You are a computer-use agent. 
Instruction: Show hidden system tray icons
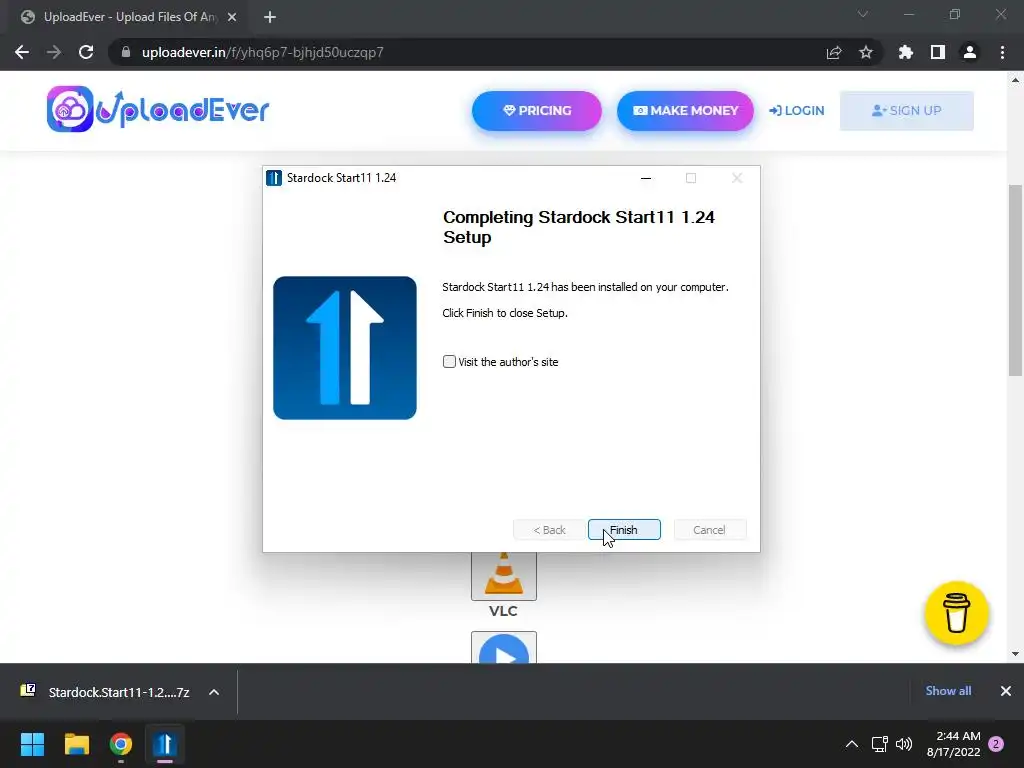(x=852, y=744)
